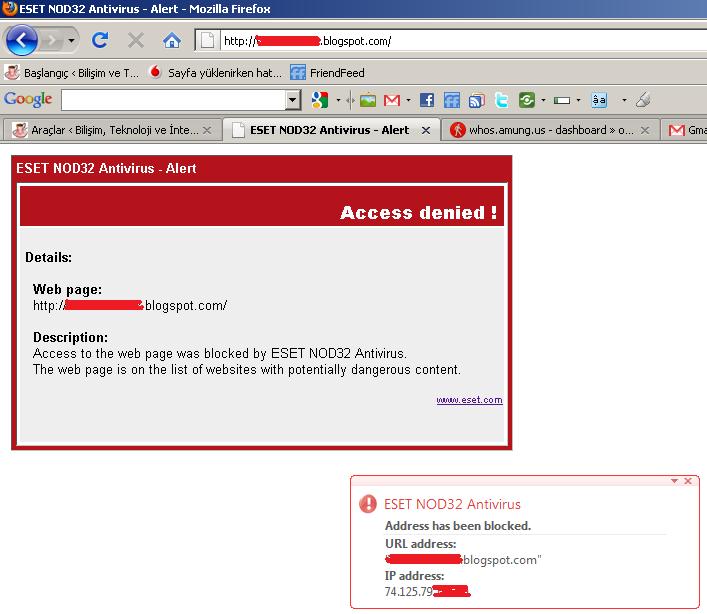Click the PageRank bar indicator
The image size is (707, 614).
tap(562, 101)
